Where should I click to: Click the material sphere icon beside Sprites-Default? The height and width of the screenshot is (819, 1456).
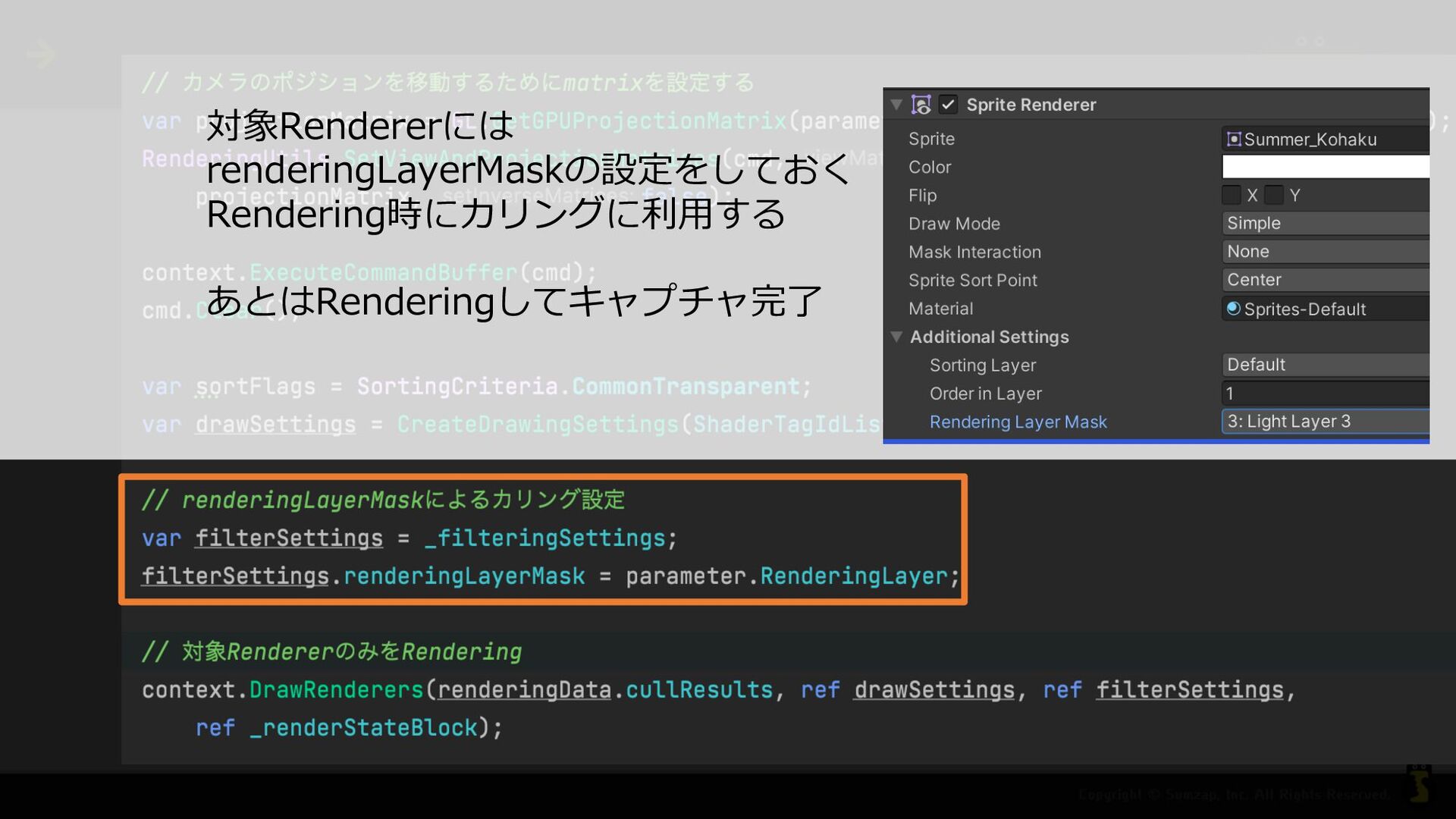(x=1234, y=308)
